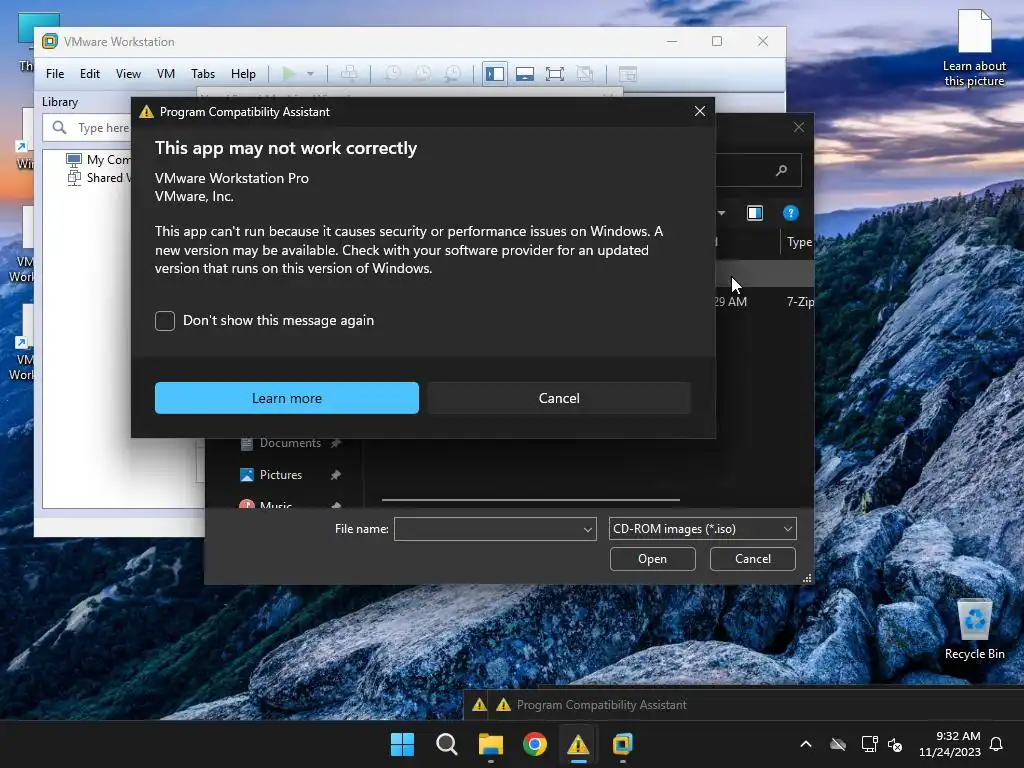1024x768 pixels.
Task: Click the network tray icon
Action: click(x=869, y=744)
